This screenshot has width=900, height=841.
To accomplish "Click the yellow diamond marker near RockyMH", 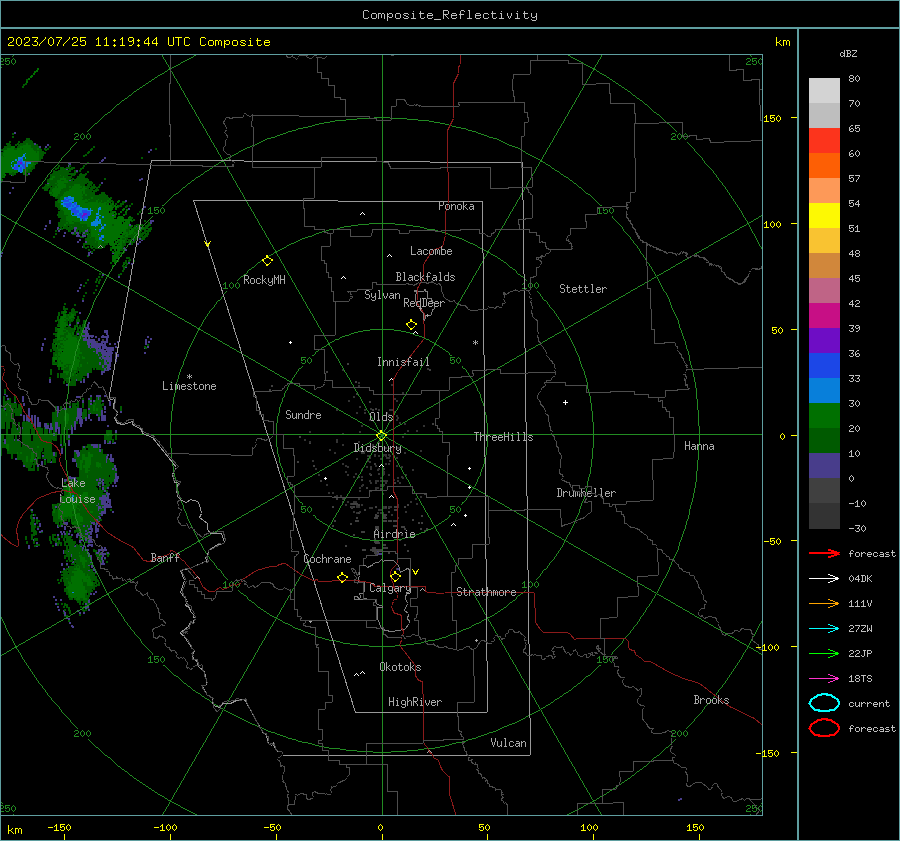I will pos(267,261).
